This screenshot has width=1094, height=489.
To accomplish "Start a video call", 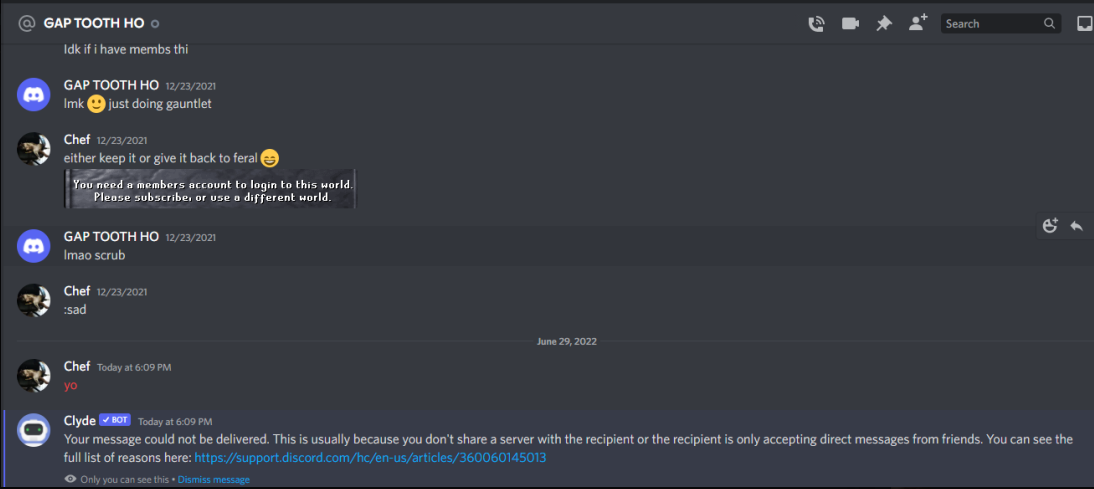I will coord(850,24).
